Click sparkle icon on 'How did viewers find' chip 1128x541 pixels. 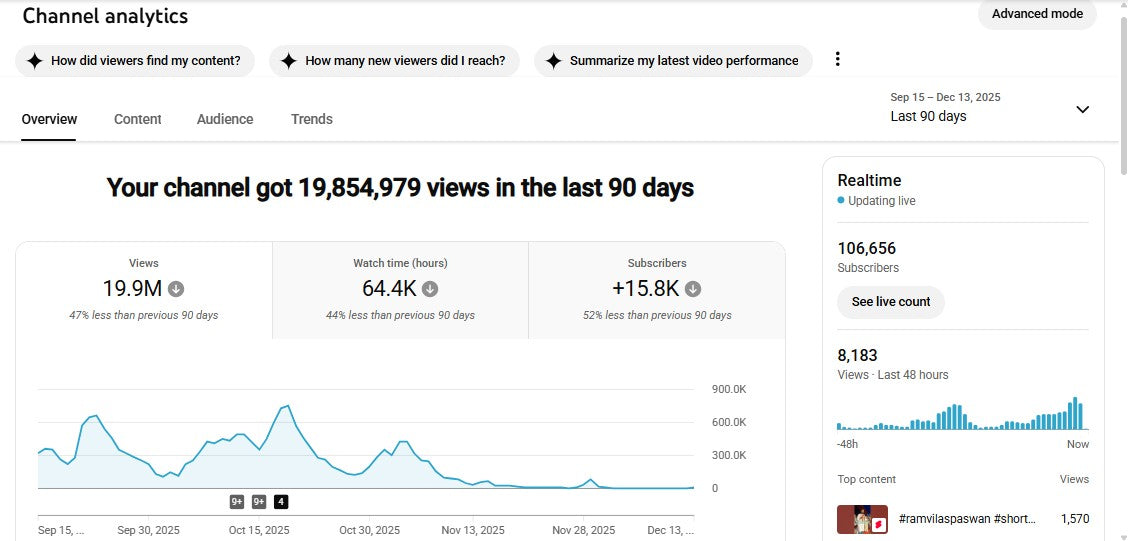point(34,61)
